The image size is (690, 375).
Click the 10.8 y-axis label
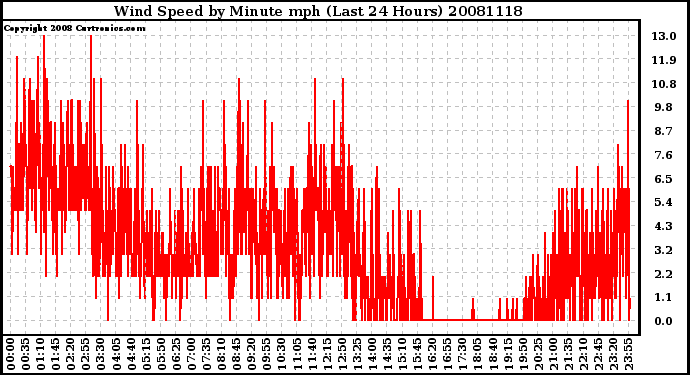[664, 84]
